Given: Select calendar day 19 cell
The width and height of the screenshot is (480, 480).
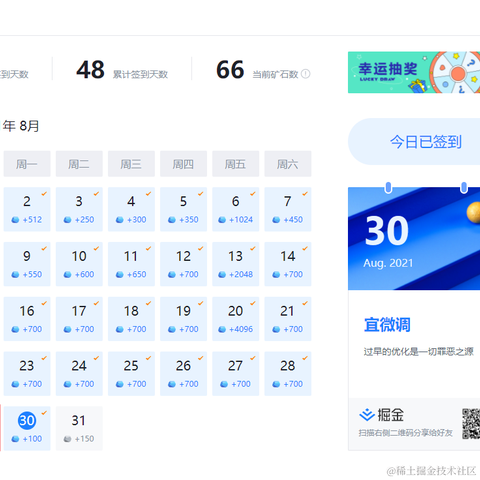Looking at the screenshot, I should (183, 319).
